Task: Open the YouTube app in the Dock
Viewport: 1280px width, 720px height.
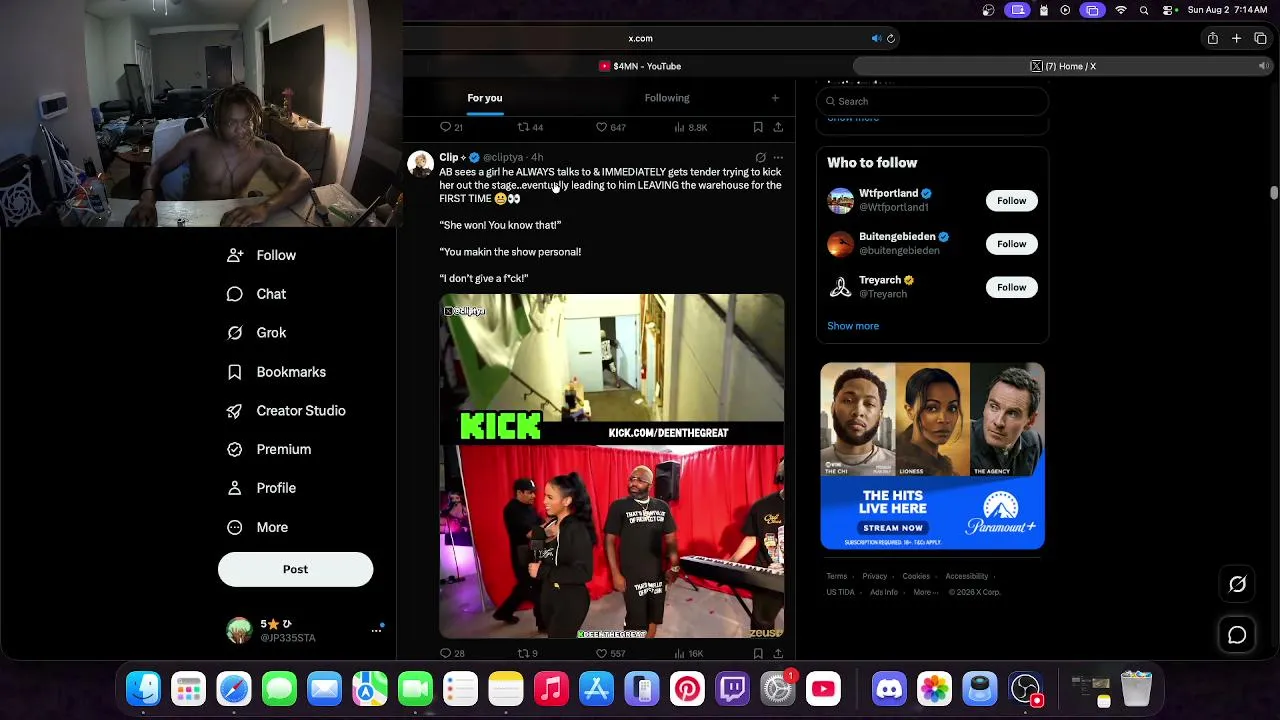Action: click(823, 689)
